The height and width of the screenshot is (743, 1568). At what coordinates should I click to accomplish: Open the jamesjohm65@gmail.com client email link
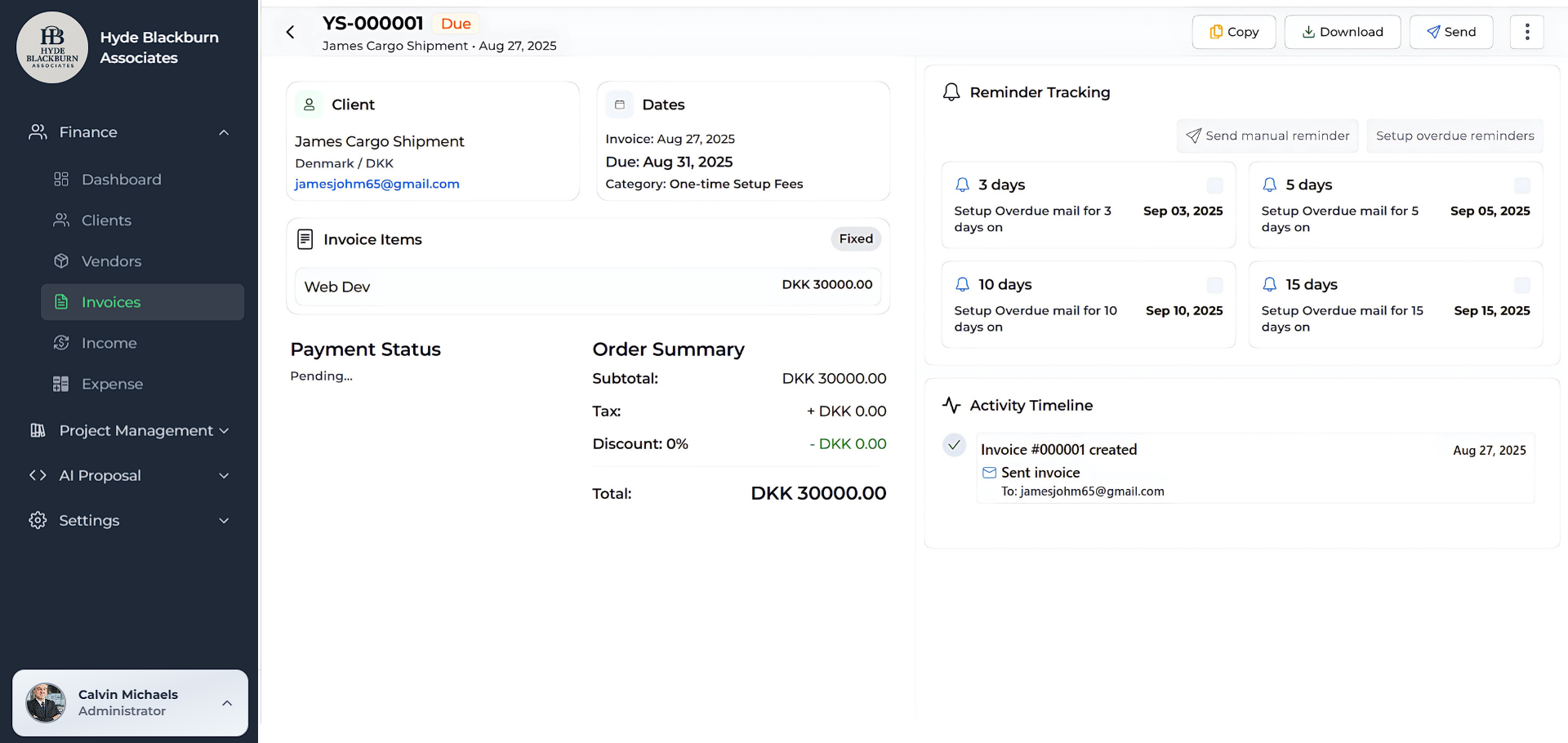tap(376, 184)
